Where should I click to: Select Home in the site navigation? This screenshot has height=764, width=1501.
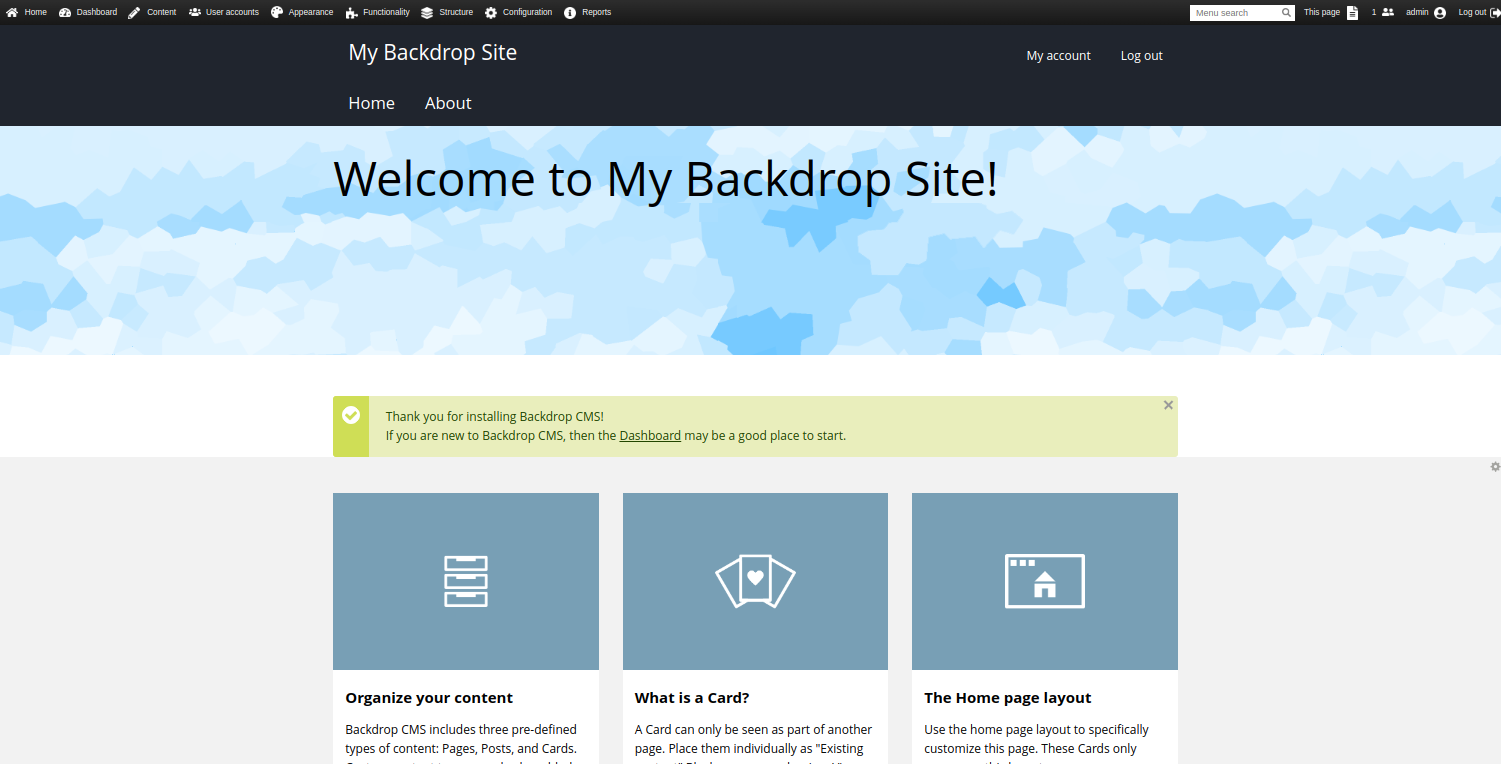coord(371,103)
